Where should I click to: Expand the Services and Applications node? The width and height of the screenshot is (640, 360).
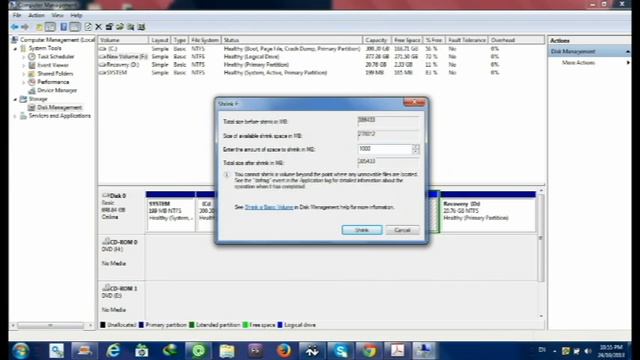[x=16, y=116]
